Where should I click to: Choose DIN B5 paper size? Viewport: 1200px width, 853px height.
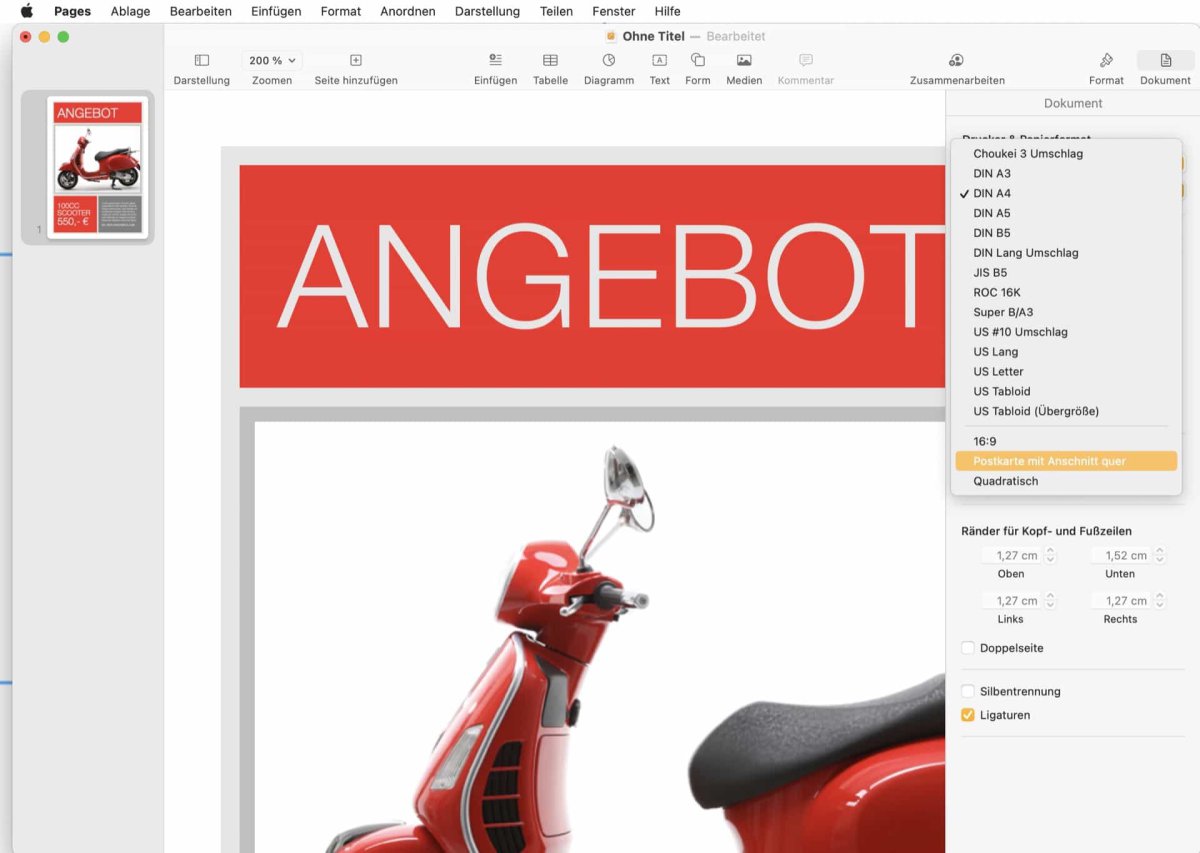click(1066, 233)
